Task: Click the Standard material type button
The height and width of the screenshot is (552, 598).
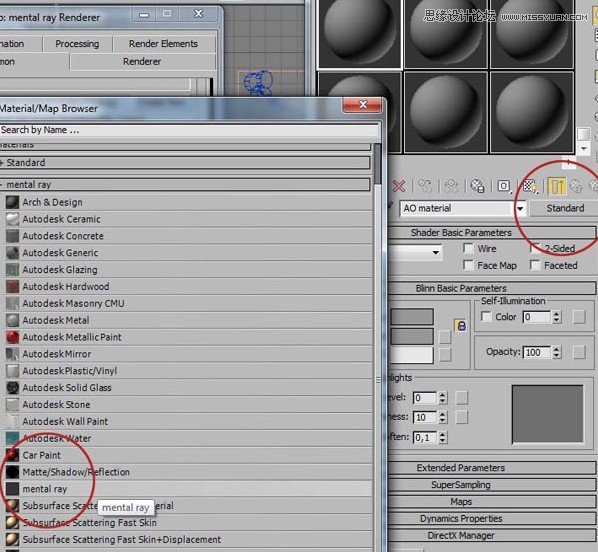Action: point(565,208)
